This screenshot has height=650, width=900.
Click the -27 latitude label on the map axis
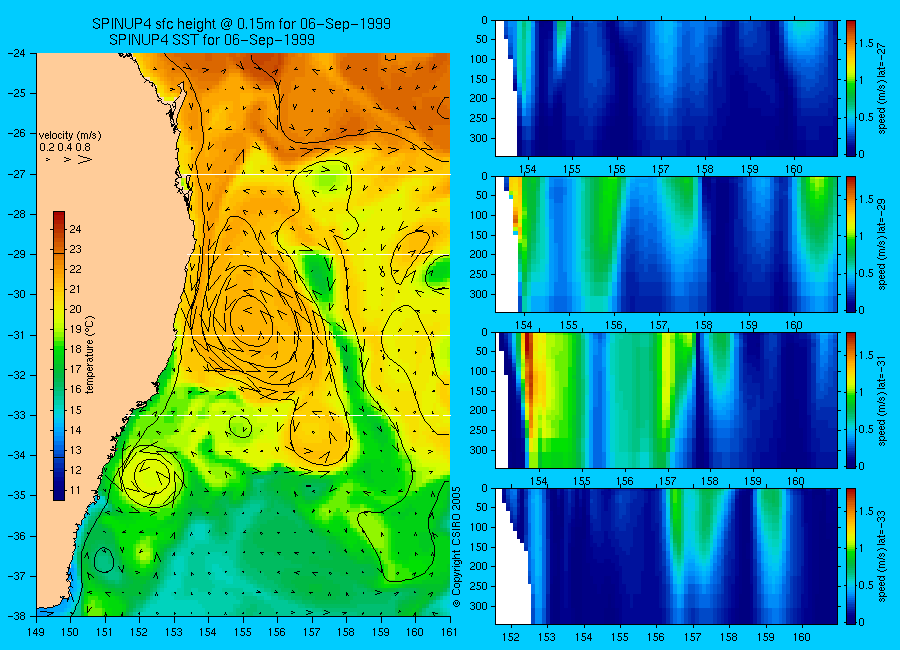17,174
